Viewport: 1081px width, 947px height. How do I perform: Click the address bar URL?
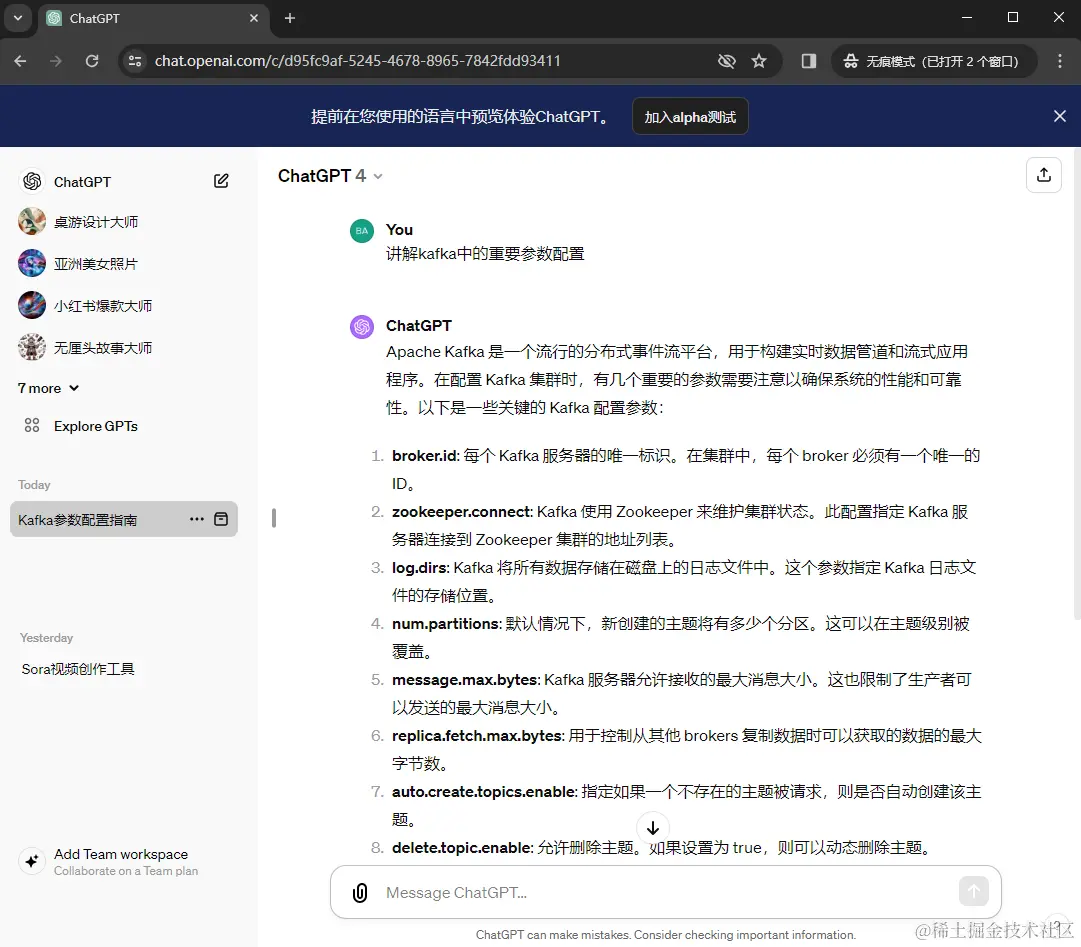[357, 61]
